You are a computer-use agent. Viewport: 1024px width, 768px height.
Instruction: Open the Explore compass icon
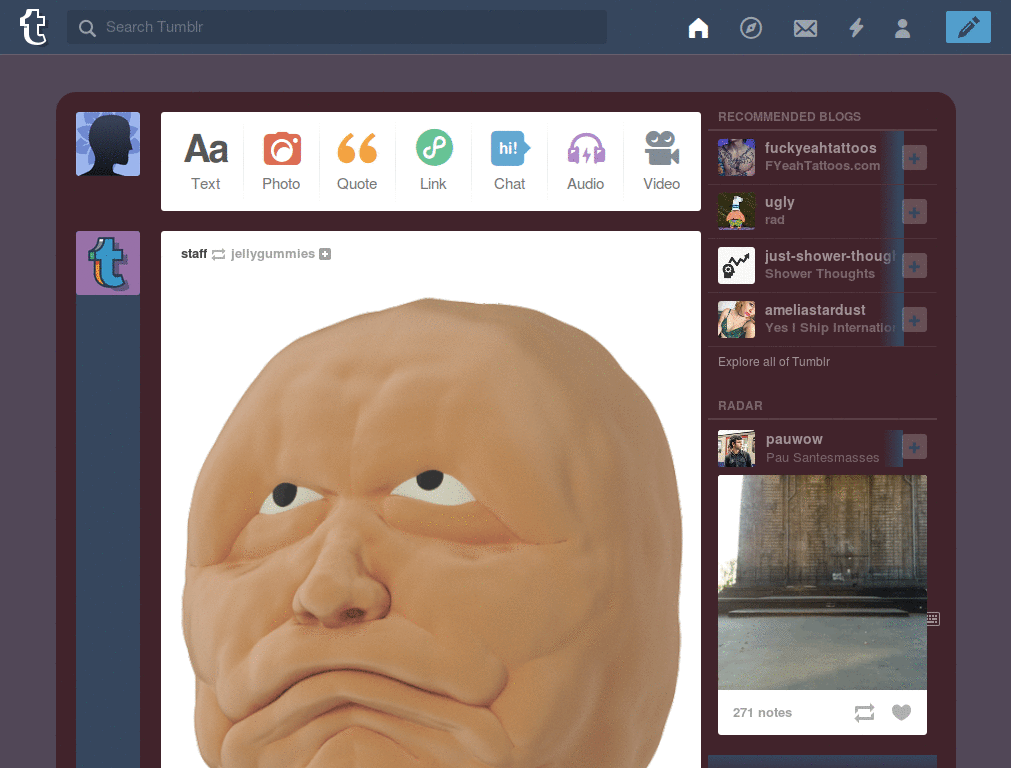click(x=751, y=28)
